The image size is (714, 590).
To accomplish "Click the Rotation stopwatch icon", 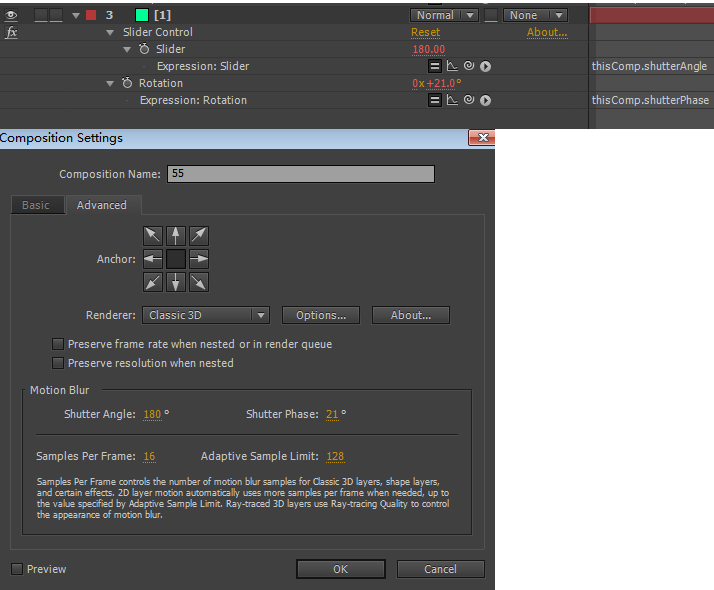I will 127,83.
